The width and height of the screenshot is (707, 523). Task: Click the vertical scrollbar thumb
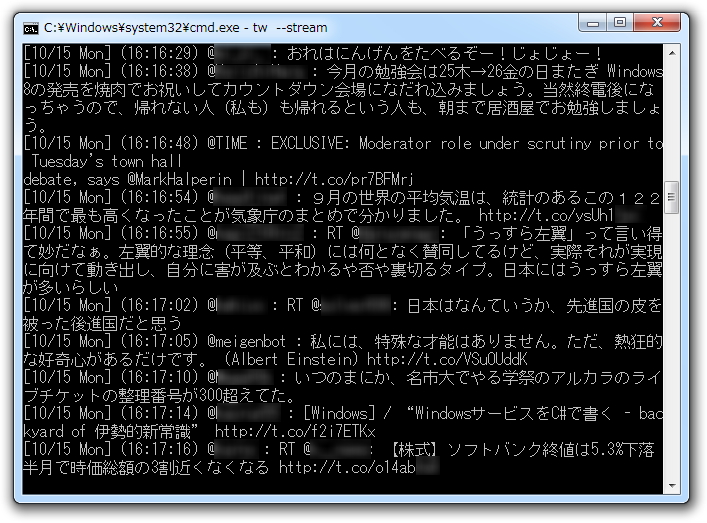coord(672,197)
